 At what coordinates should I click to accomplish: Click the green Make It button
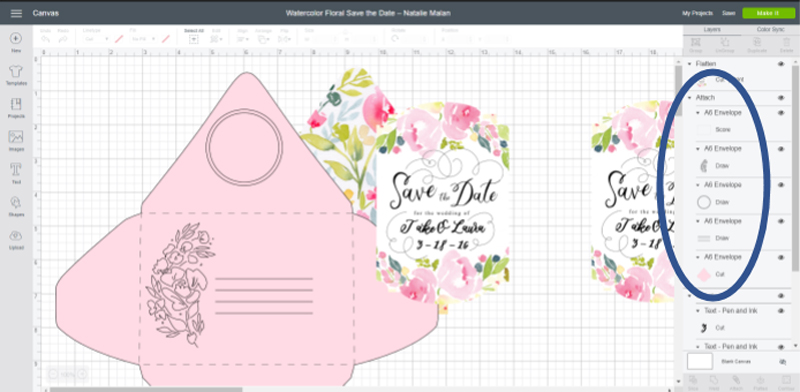pyautogui.click(x=768, y=13)
